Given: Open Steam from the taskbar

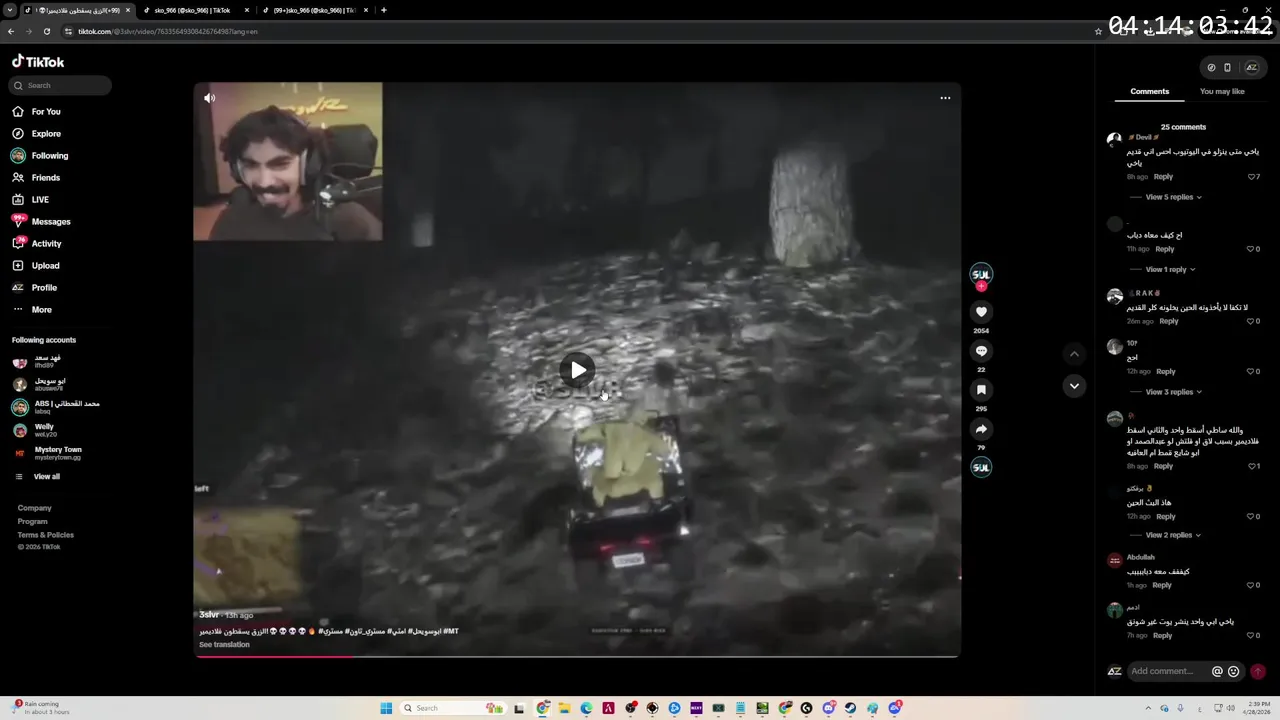Looking at the screenshot, I should [850, 708].
